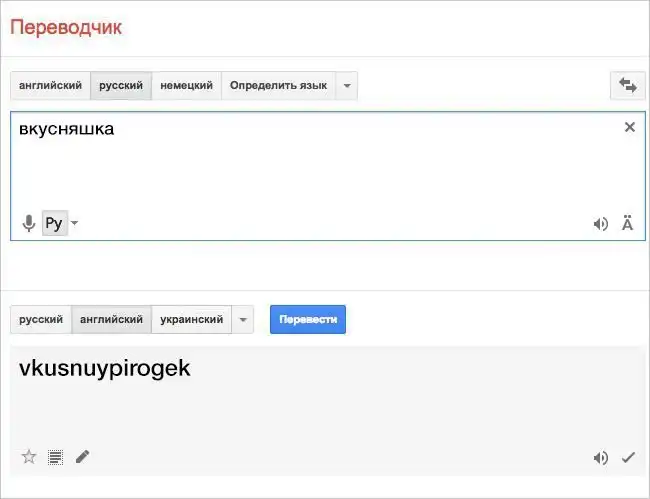Viewport: 650px width, 499px height.
Task: Mark translation as correct with checkmark
Action: pos(628,458)
